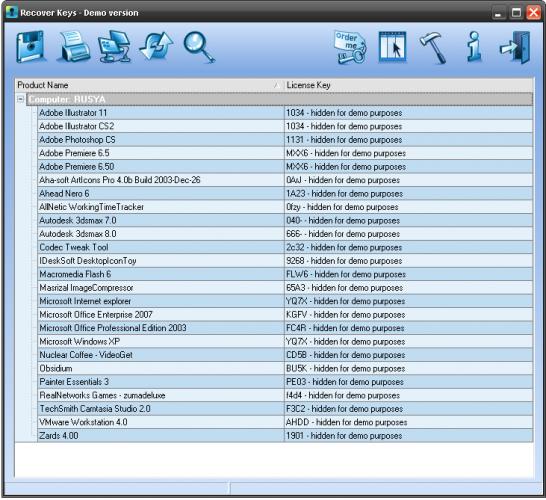Select Aha-soft ArtIcons Pro 4.0b row
The width and height of the screenshot is (546, 500).
coord(285,180)
